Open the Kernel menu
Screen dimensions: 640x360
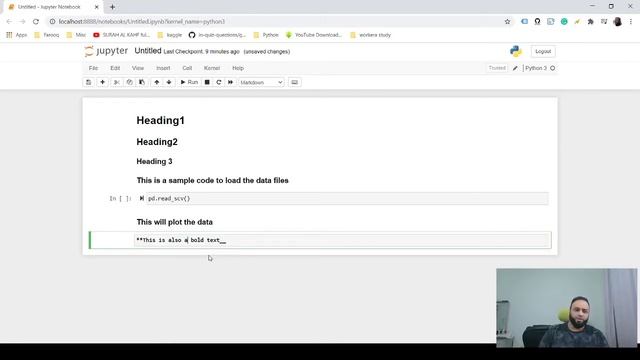point(212,68)
